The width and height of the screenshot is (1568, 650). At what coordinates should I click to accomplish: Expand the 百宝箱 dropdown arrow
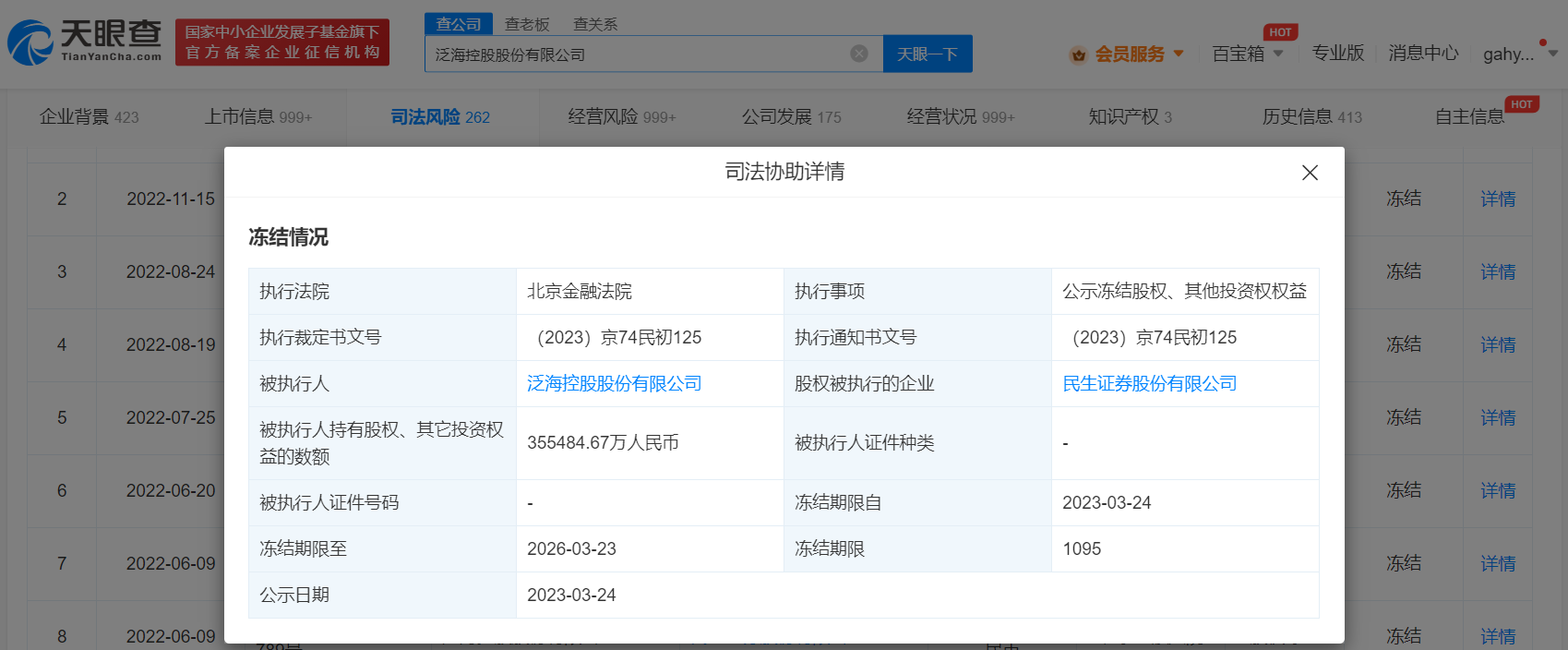click(1278, 54)
